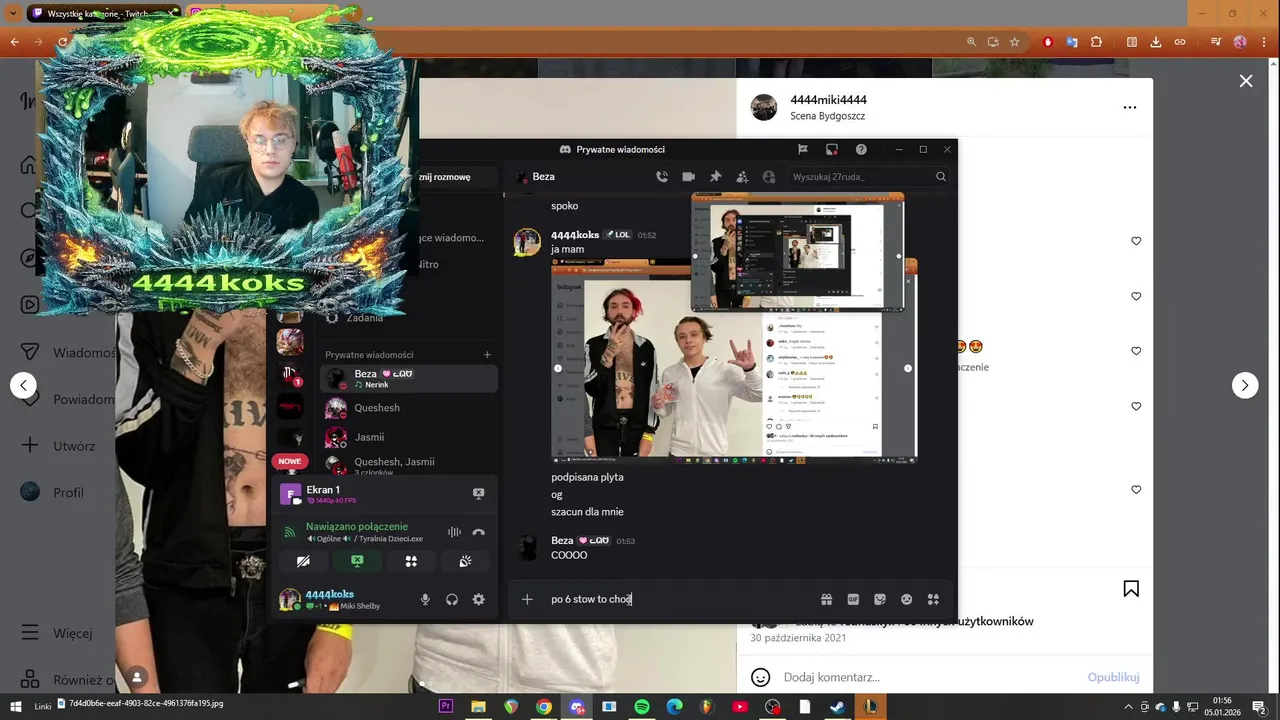The width and height of the screenshot is (1280, 720).
Task: Save the Instagram post with bookmark icon
Action: [x=1131, y=589]
